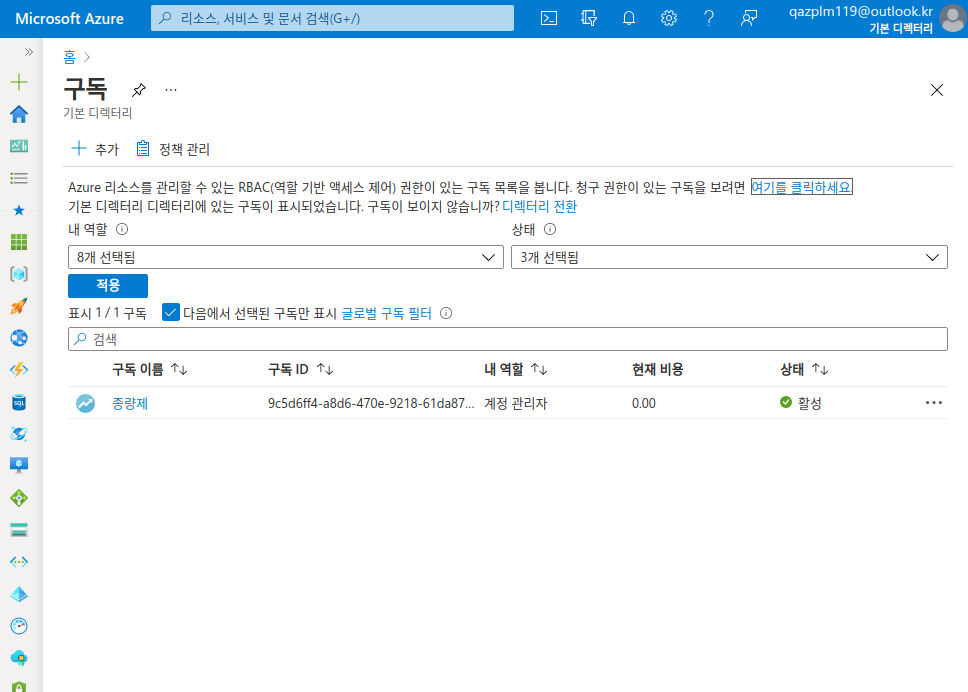Select the 활성 status cell
968x692 pixels.
(801, 403)
